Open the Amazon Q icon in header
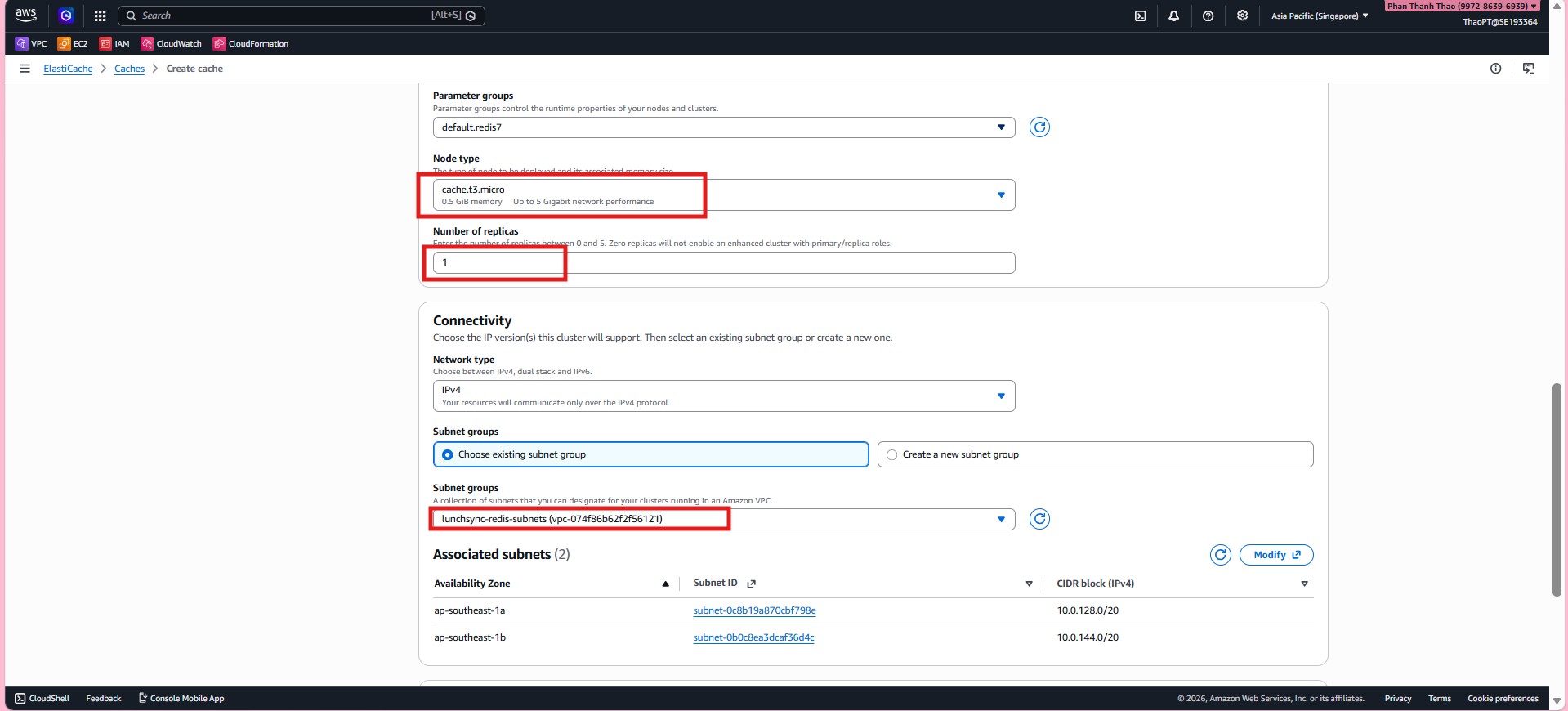The image size is (1568, 711). (x=66, y=16)
